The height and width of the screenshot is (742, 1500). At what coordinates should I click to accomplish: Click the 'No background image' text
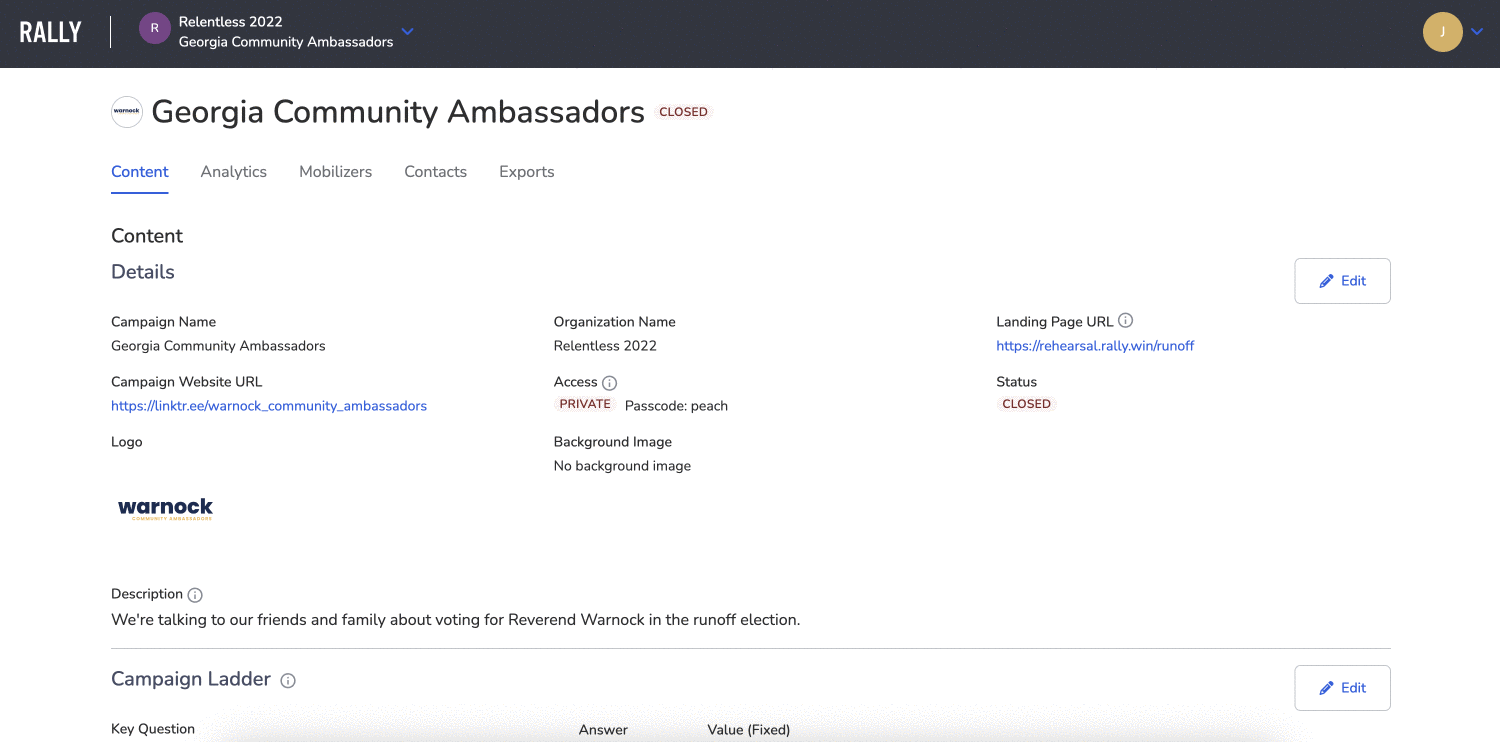(622, 466)
